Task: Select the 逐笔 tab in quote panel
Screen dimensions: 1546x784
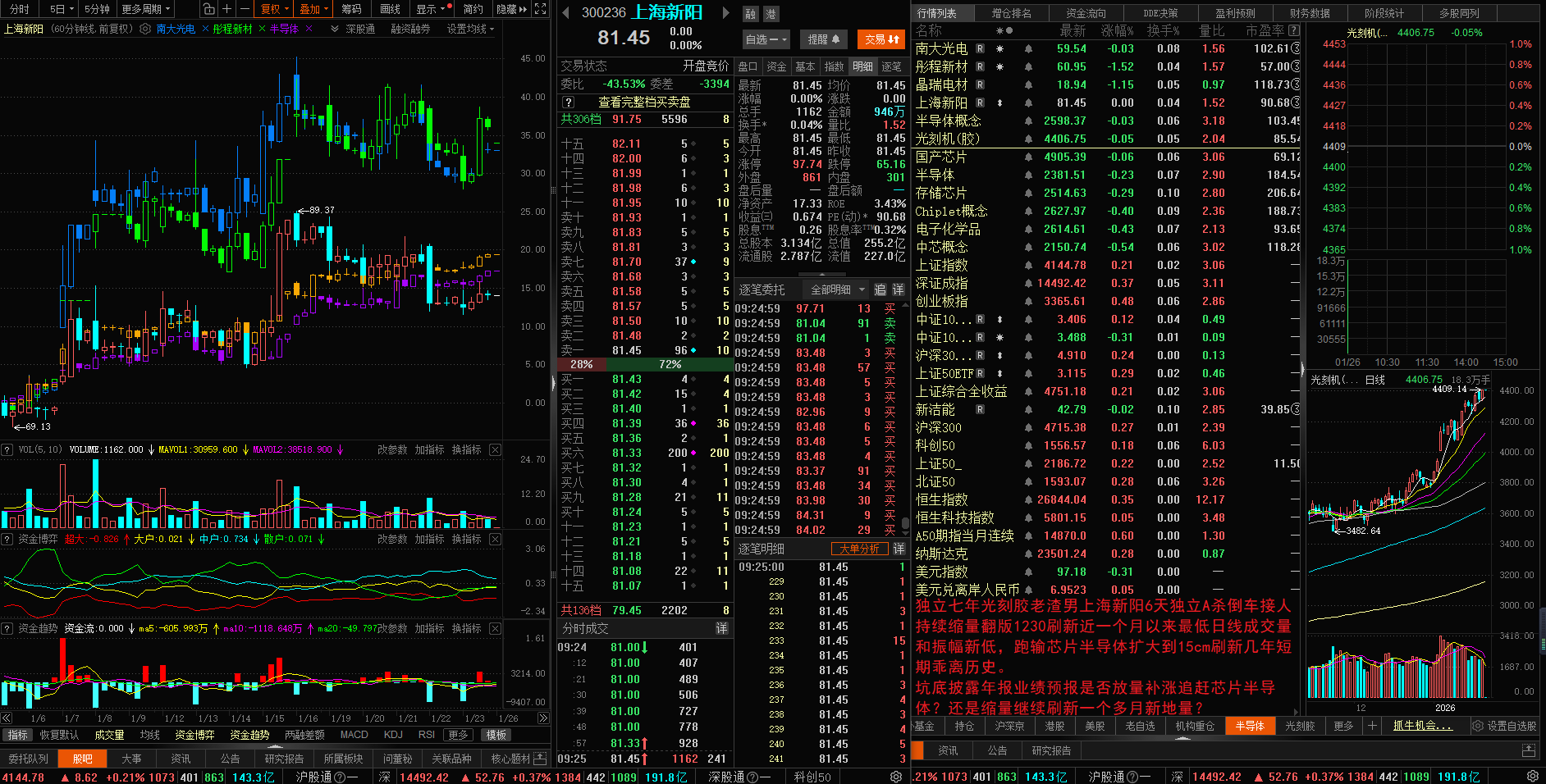Action: 891,66
